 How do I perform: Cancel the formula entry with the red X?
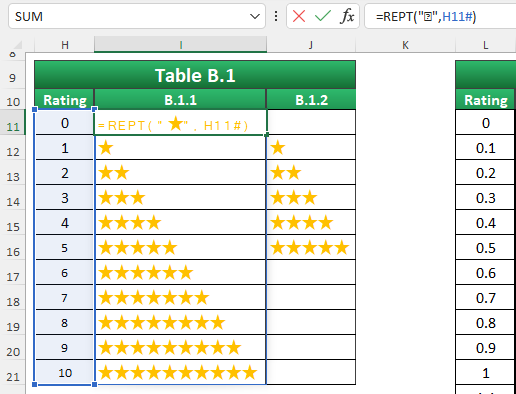click(299, 16)
